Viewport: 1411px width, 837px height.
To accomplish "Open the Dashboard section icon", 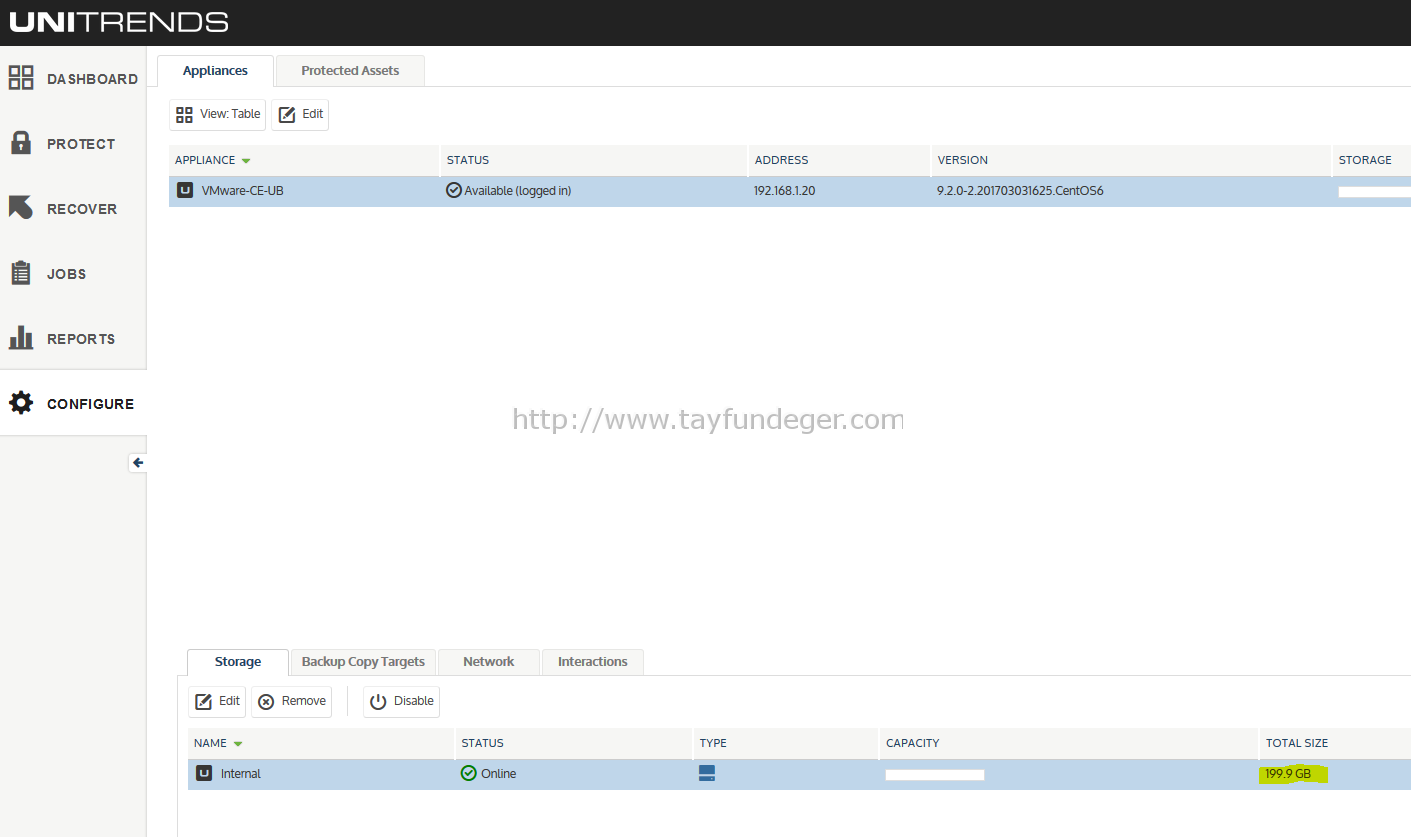I will click(21, 78).
